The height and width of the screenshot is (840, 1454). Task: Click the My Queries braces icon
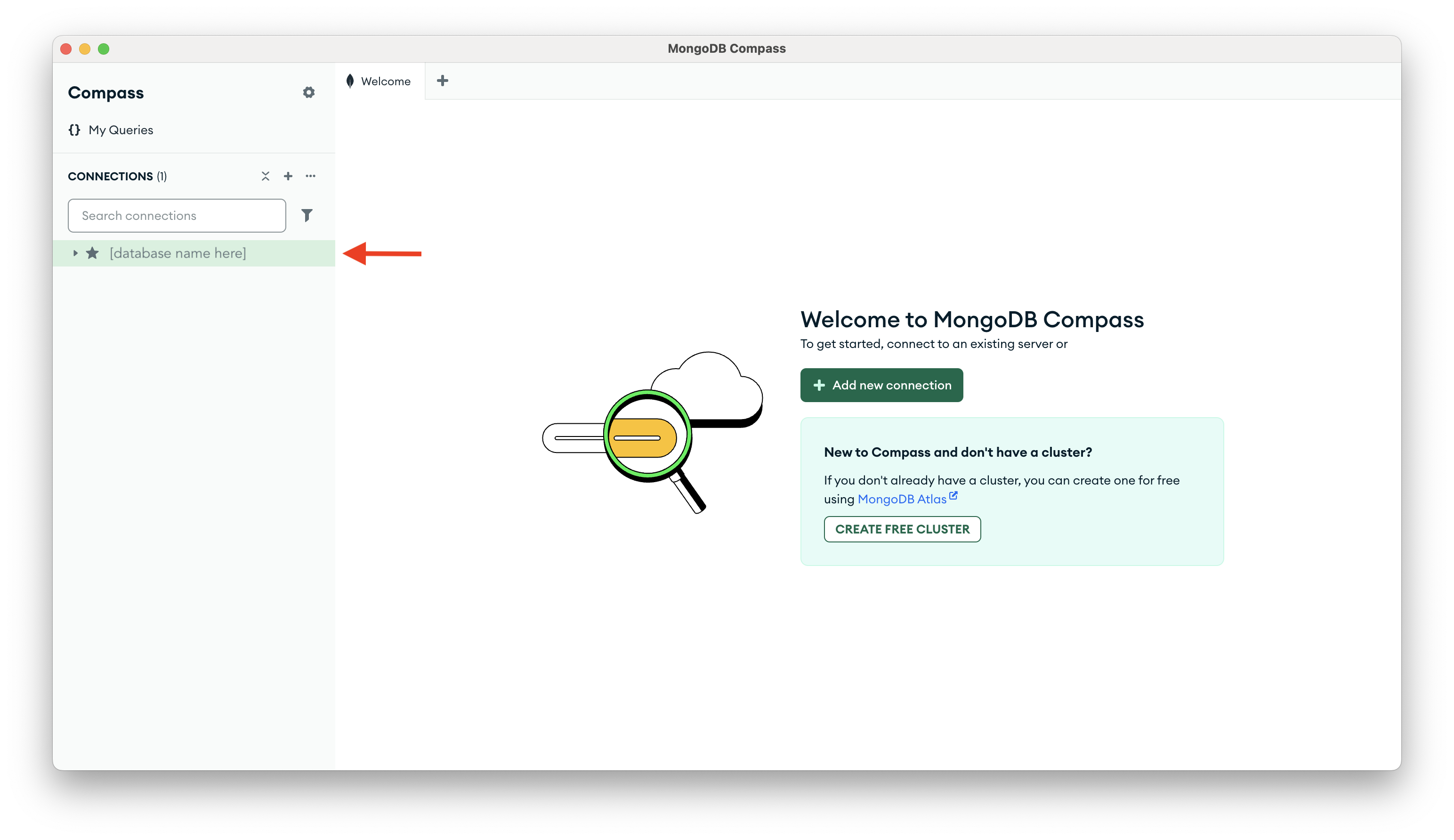coord(74,130)
